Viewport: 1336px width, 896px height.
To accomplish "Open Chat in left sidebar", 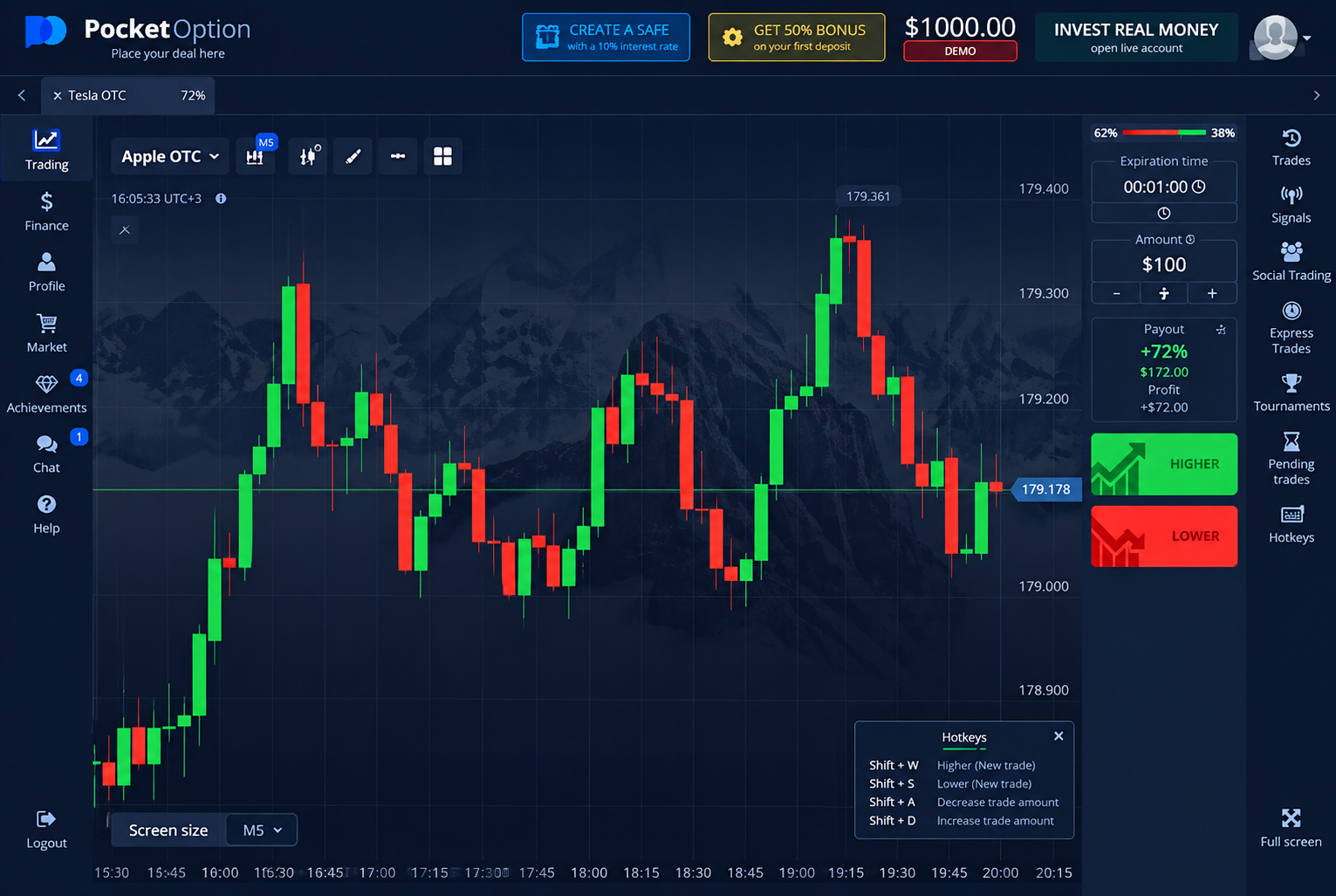I will tap(46, 455).
